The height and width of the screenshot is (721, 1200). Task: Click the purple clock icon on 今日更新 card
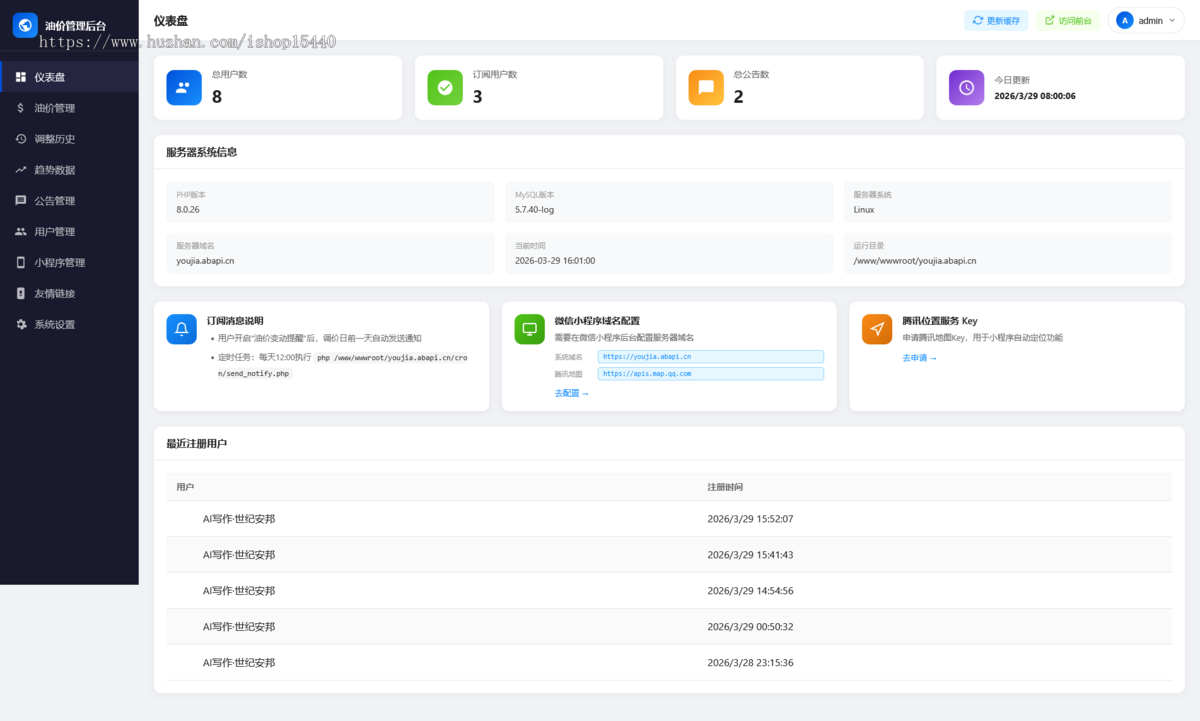pos(966,88)
